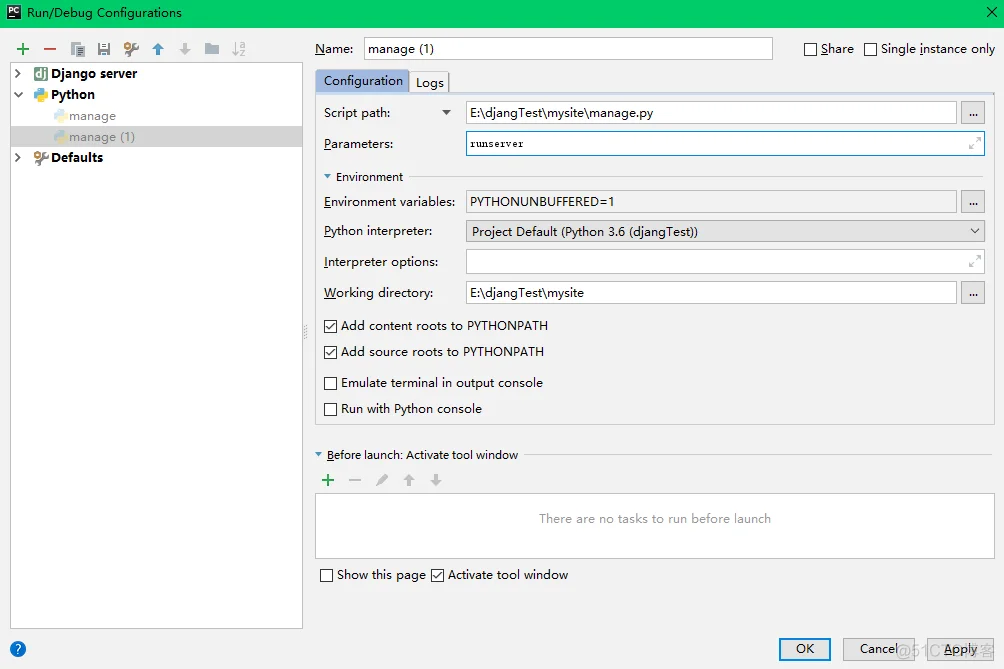This screenshot has height=669, width=1004.
Task: Expand the Interpreter options field
Action: tap(975, 262)
